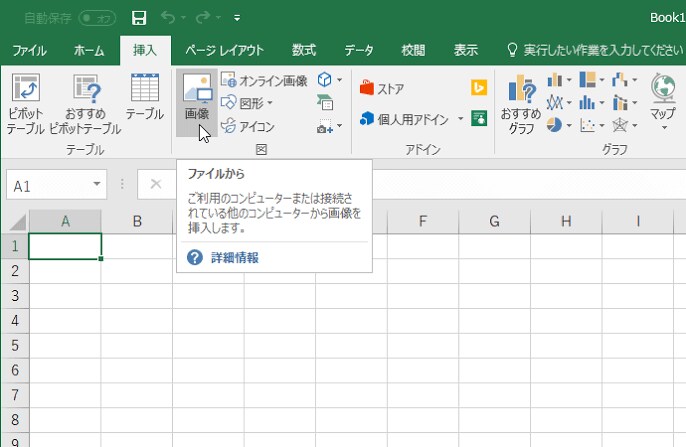Click おすすめピボットテーブル button
Image resolution: width=686 pixels, height=447 pixels.
[x=85, y=104]
